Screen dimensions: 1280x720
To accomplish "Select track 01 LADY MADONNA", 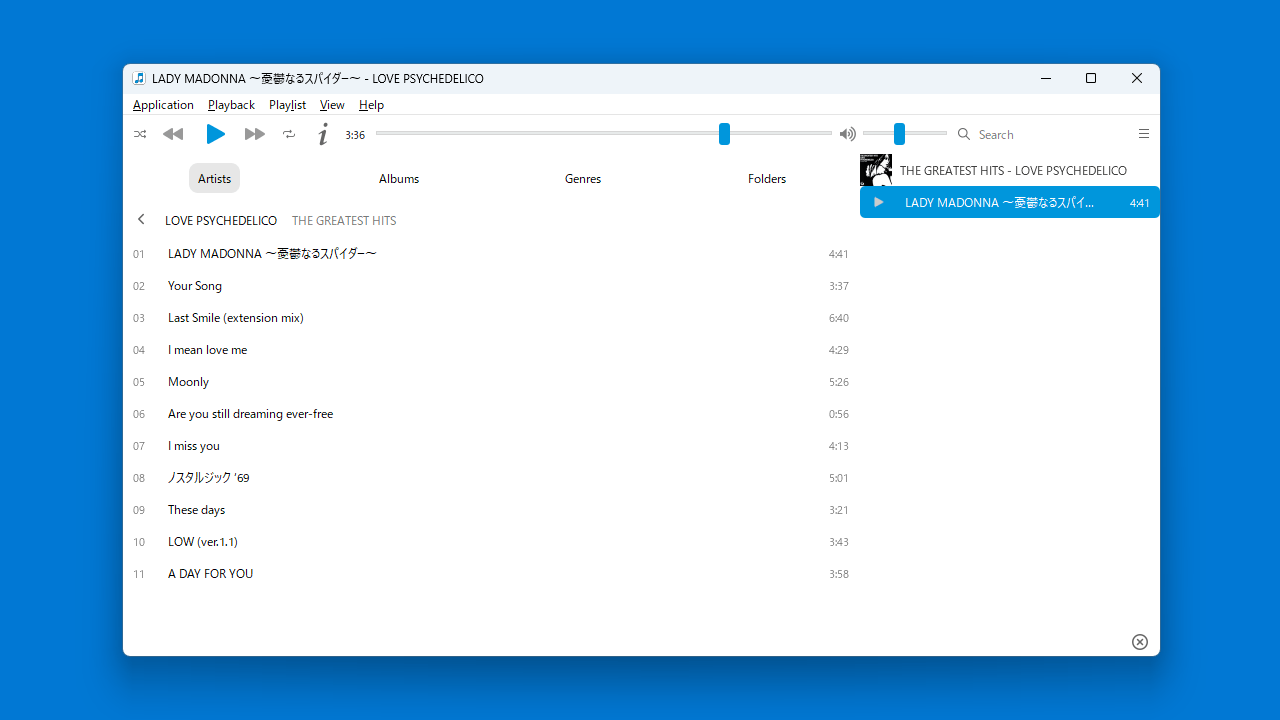I will coord(491,254).
